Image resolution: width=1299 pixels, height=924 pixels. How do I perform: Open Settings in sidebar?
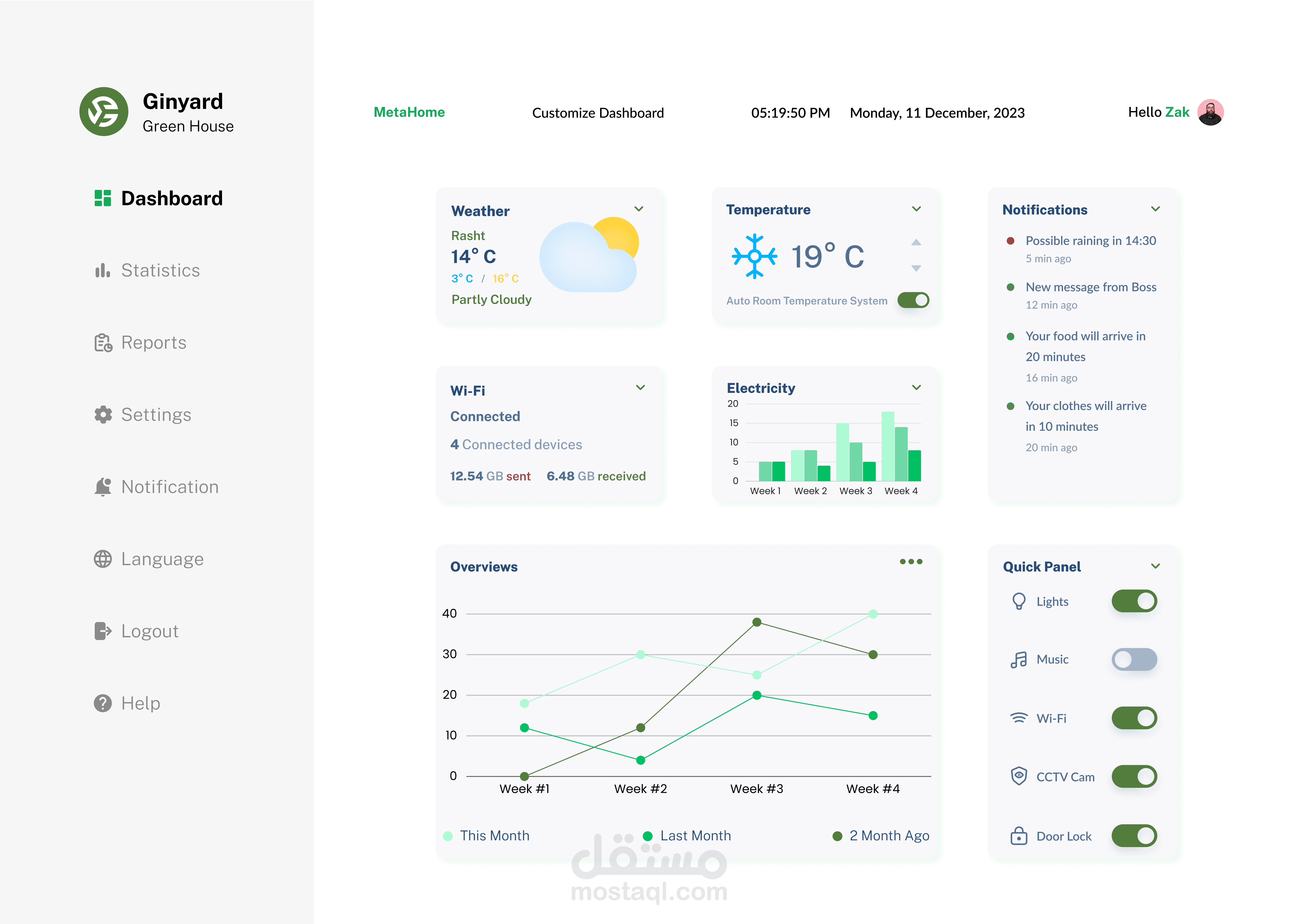coord(142,415)
